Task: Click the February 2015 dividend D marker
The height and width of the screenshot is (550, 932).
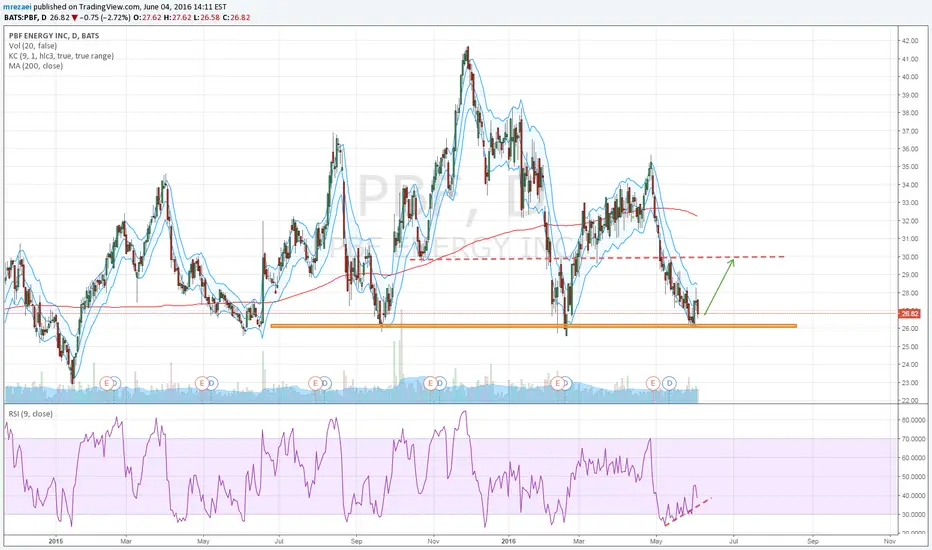Action: 116,383
